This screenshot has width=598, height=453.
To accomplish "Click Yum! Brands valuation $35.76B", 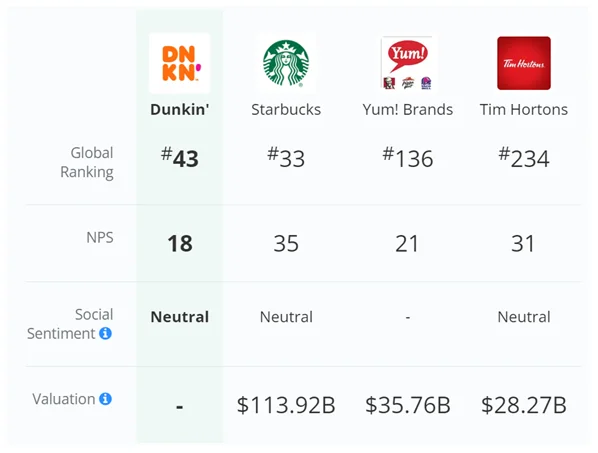I will (x=408, y=405).
